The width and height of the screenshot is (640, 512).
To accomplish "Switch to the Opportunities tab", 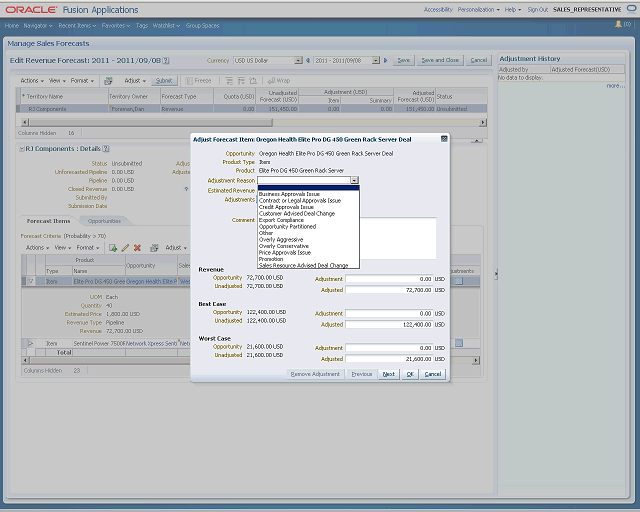I will (x=104, y=221).
